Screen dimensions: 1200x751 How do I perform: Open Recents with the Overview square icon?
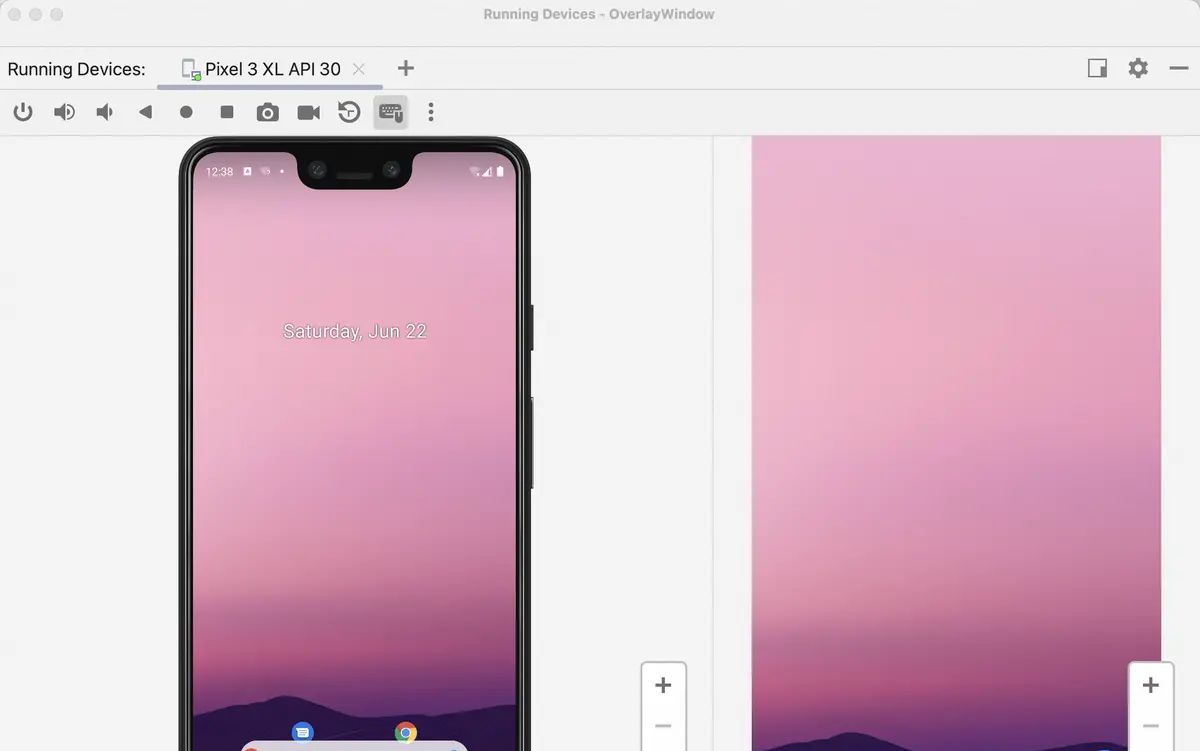pos(226,112)
